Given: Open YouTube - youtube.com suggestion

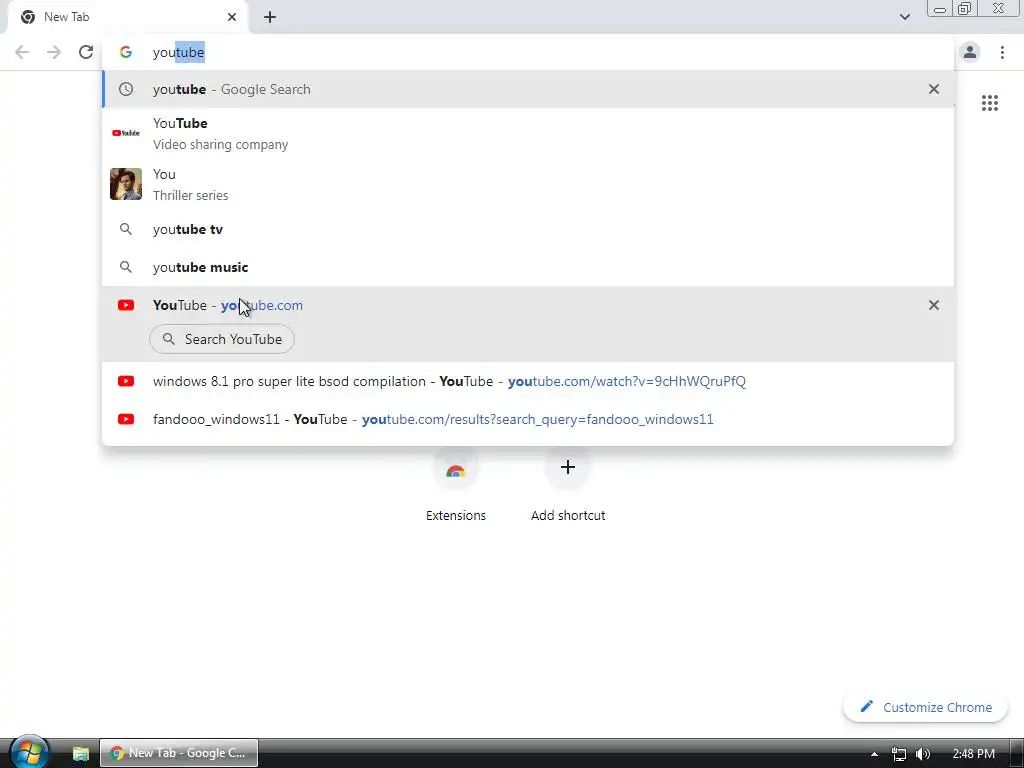Looking at the screenshot, I should point(528,305).
